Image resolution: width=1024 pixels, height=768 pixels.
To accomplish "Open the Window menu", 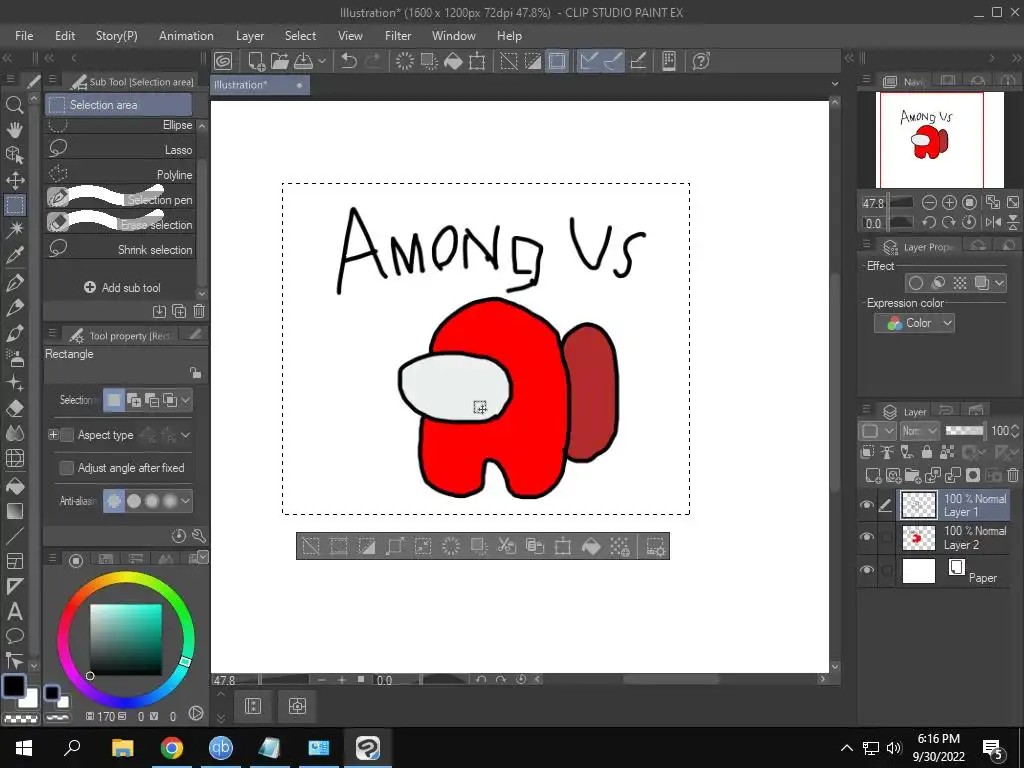I will click(454, 36).
